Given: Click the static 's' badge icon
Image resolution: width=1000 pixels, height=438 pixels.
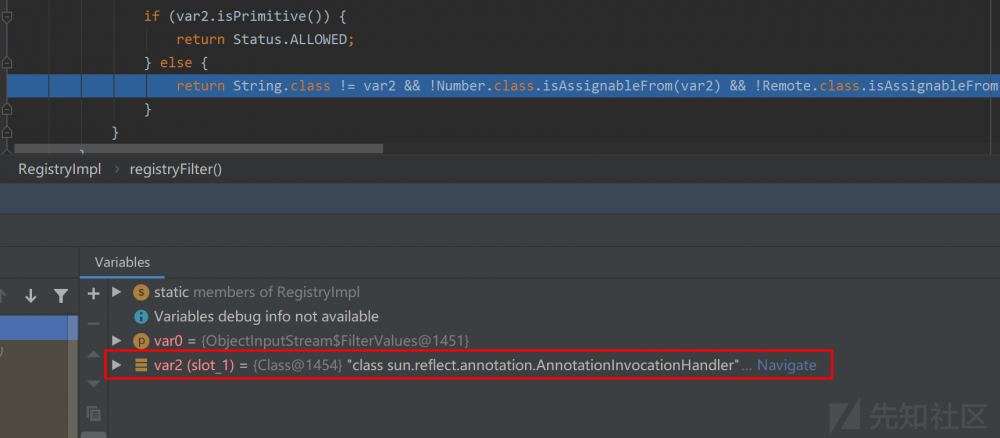Looking at the screenshot, I should [140, 293].
